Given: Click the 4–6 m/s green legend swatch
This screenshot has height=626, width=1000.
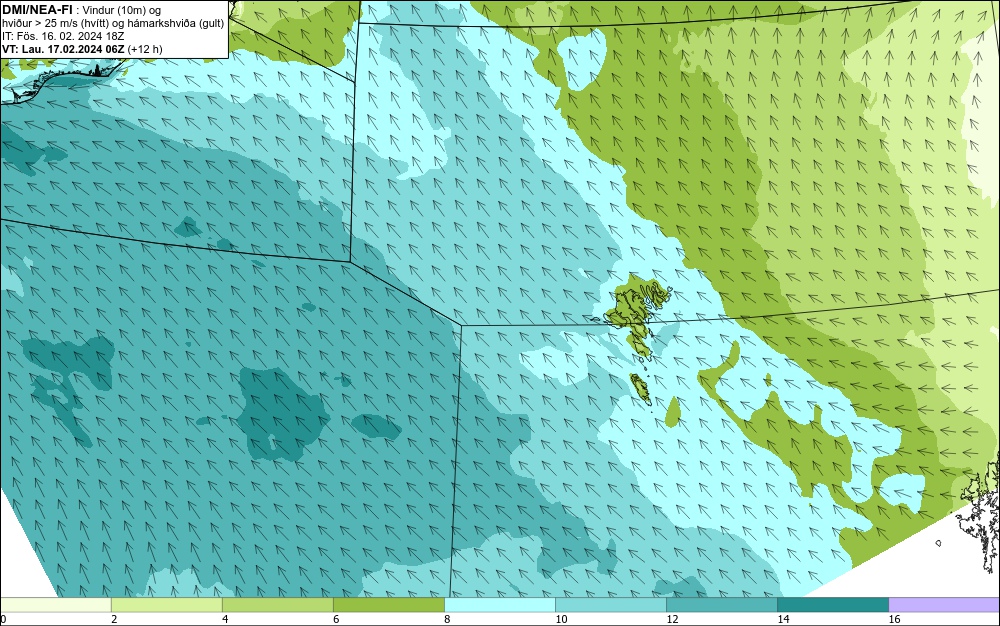Looking at the screenshot, I should point(277,605).
